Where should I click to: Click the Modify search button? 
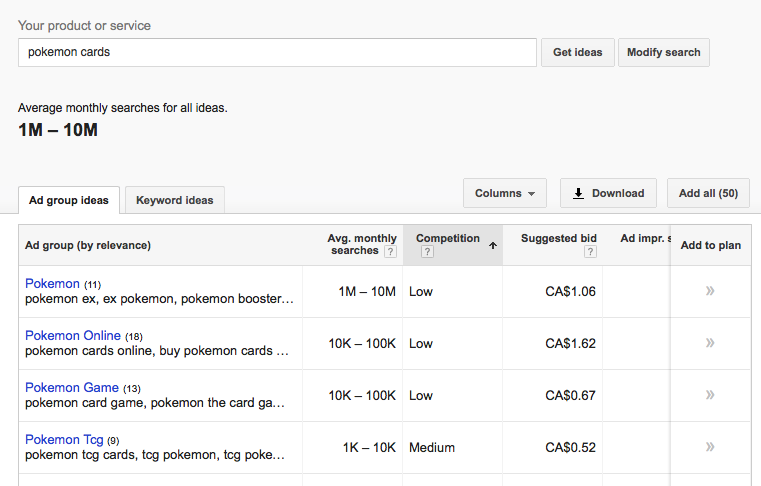(663, 52)
